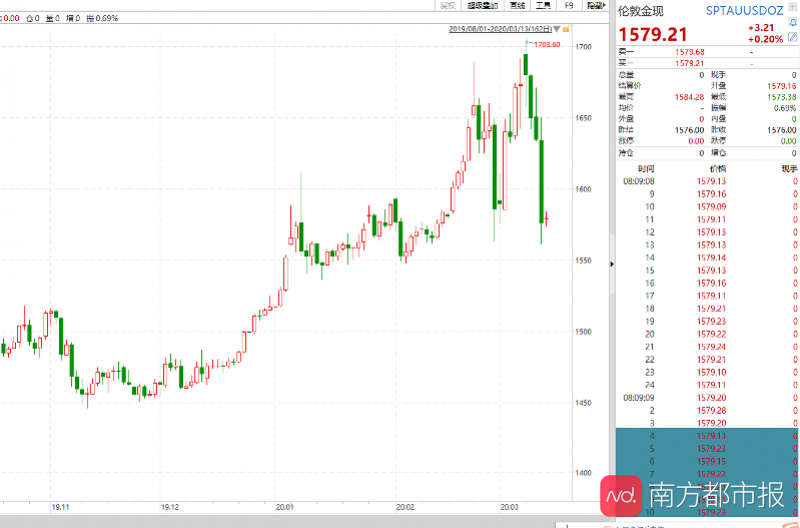Click the 最高 value 1584.28
Image resolution: width=800 pixels, height=528 pixels.
tap(689, 97)
